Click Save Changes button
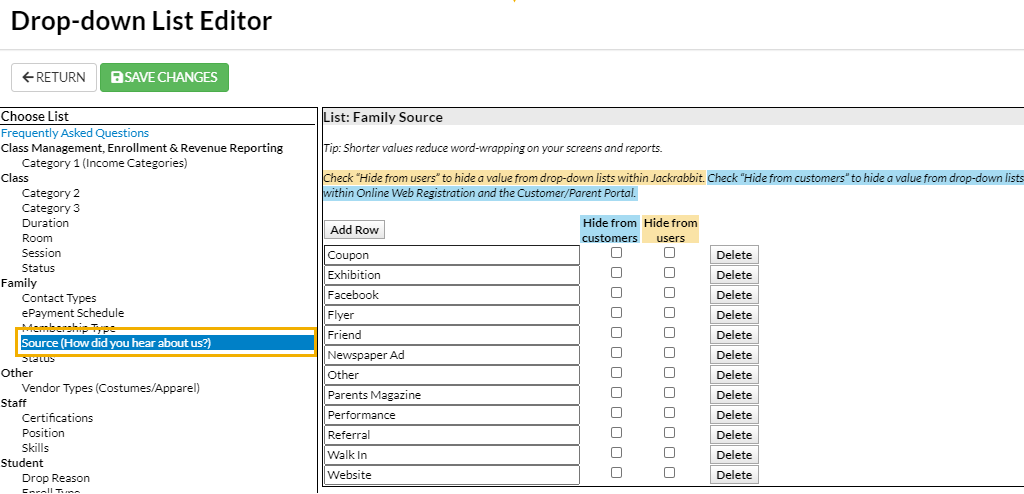The height and width of the screenshot is (494, 1024). pos(164,77)
